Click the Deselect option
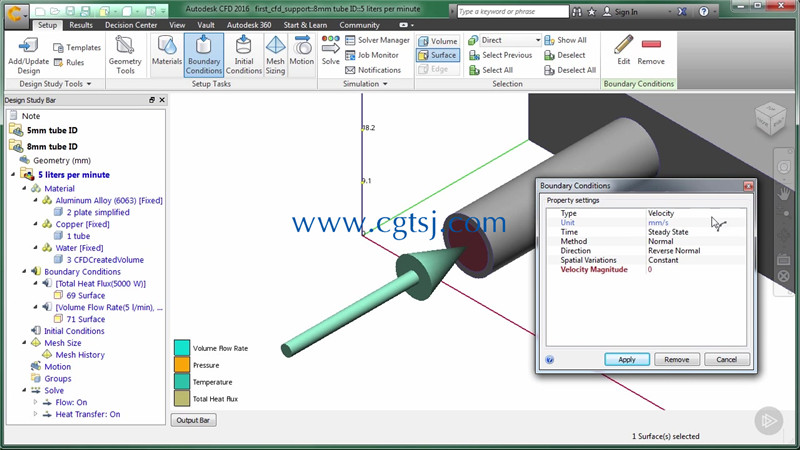The width and height of the screenshot is (800, 450). (565, 55)
